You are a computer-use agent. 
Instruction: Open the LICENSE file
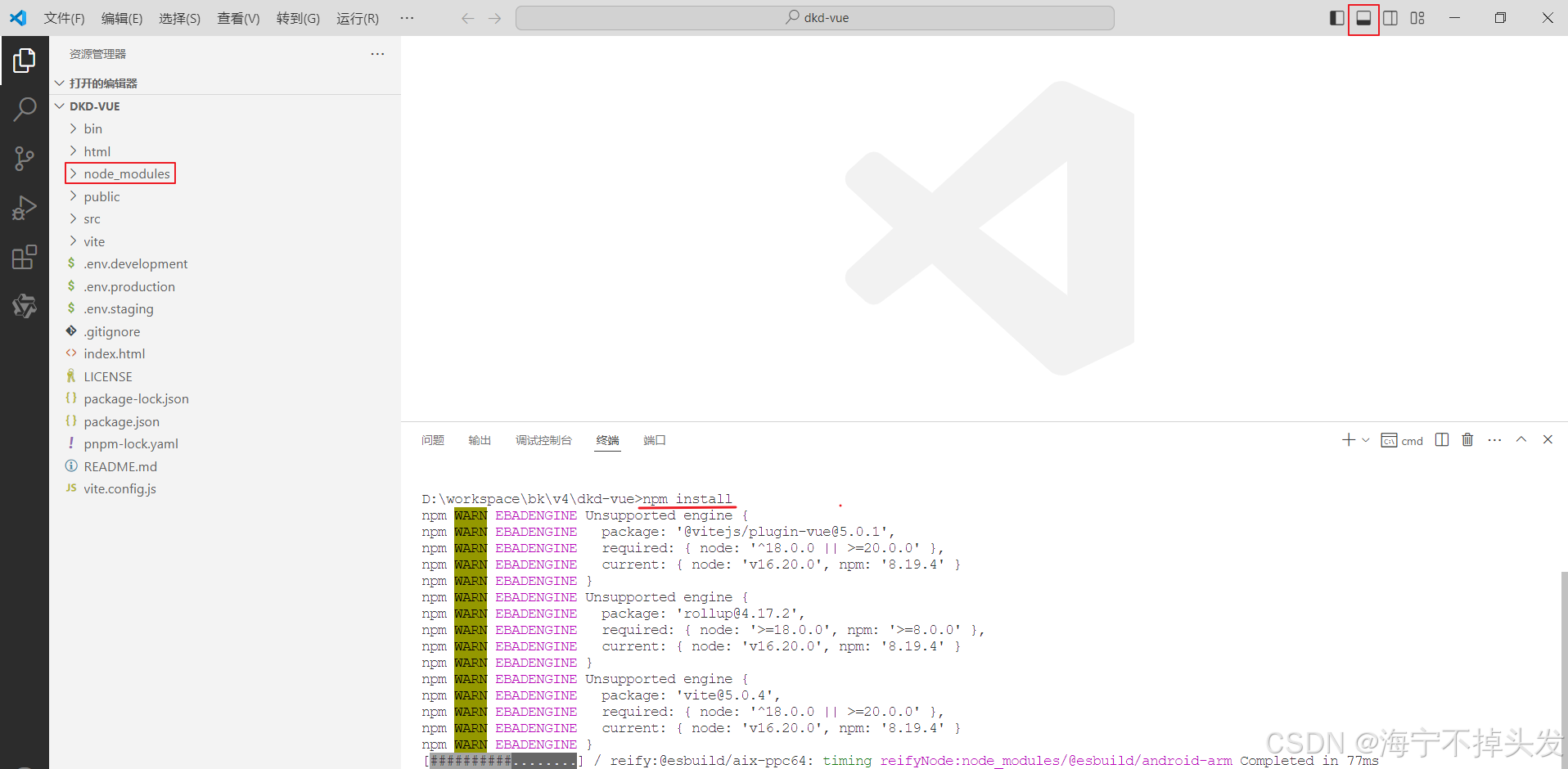point(225,376)
